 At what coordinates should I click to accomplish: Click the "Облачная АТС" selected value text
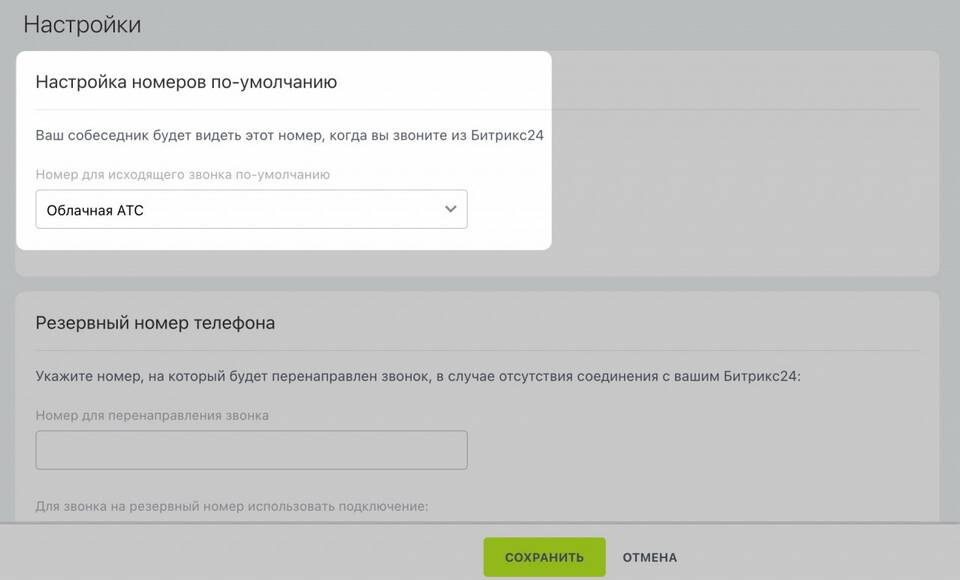(95, 211)
